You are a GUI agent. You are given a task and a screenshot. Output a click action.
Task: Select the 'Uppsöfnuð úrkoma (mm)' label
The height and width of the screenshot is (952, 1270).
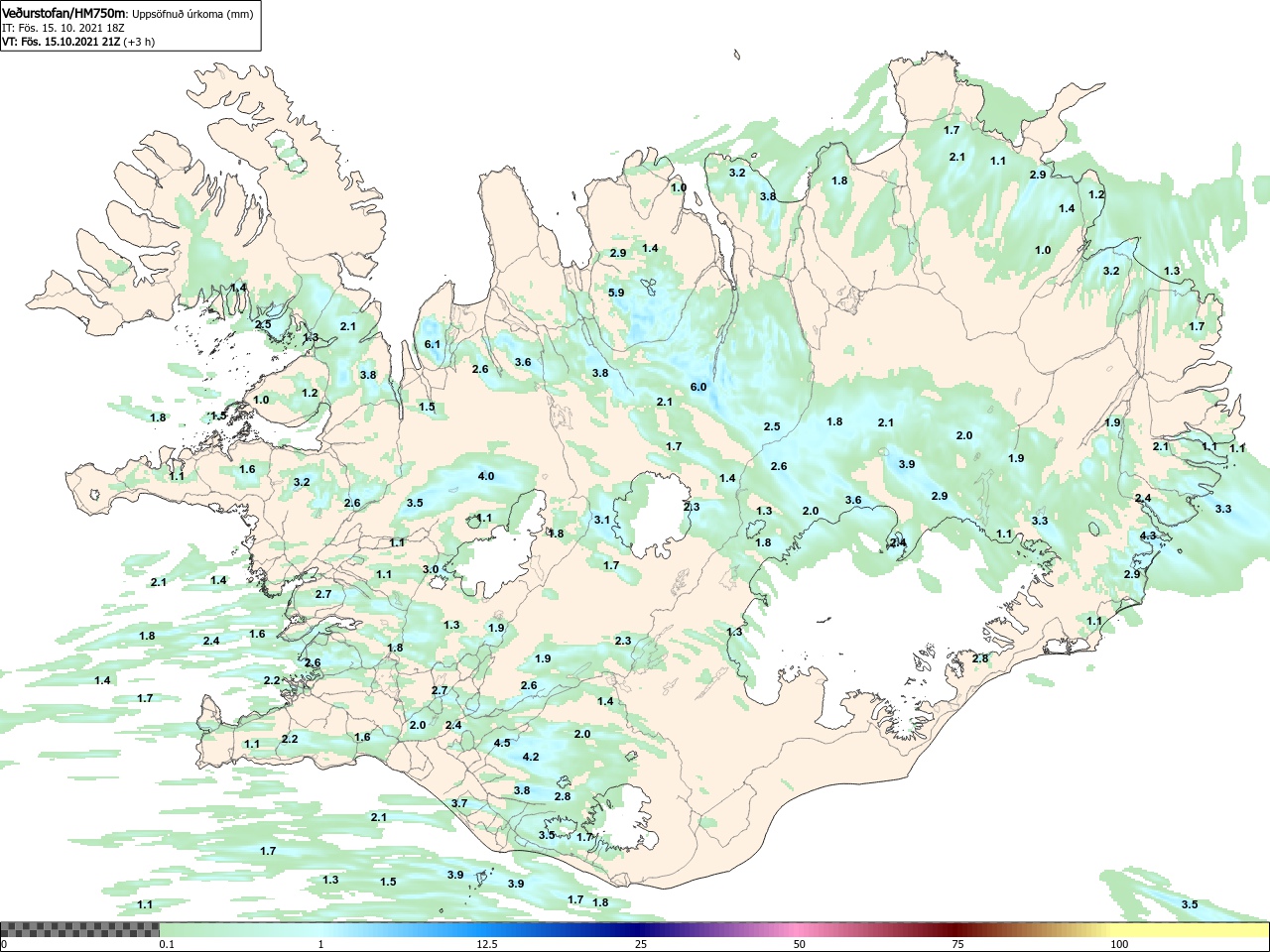[192, 14]
